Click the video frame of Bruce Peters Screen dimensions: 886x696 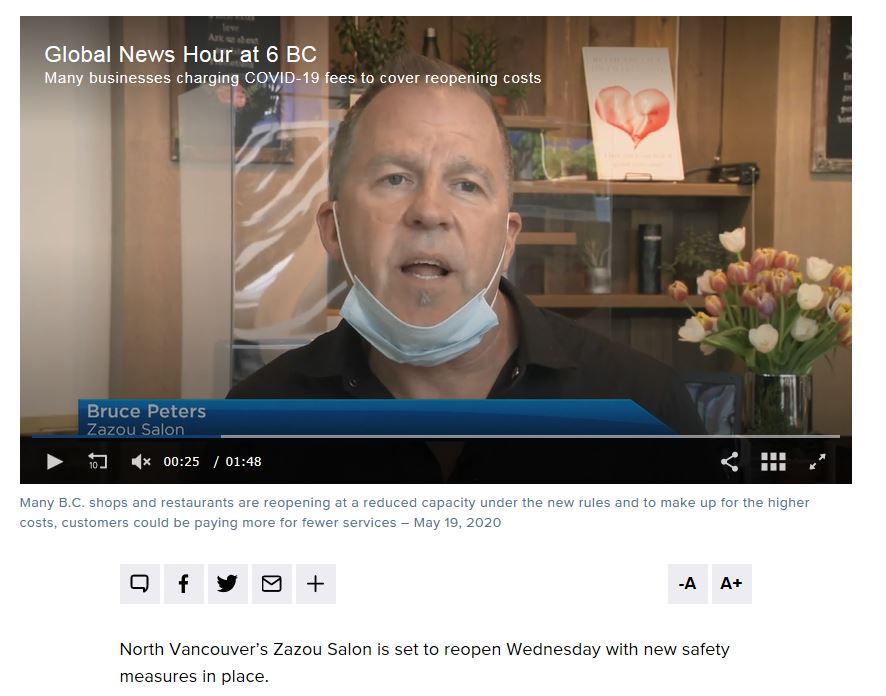[436, 226]
